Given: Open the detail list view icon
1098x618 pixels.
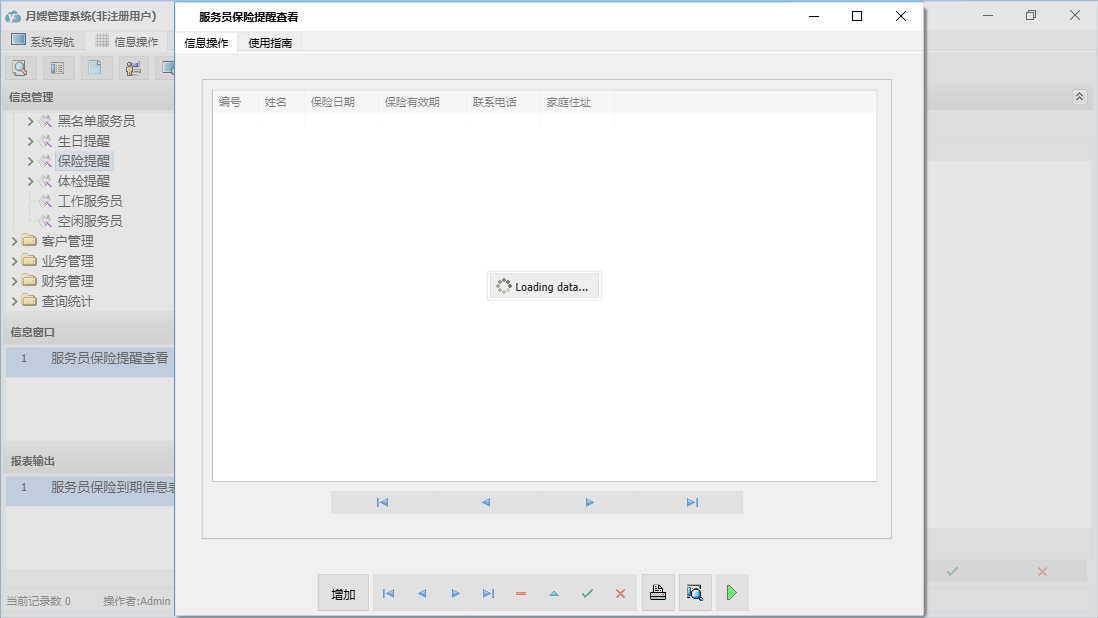Looking at the screenshot, I should (x=56, y=67).
